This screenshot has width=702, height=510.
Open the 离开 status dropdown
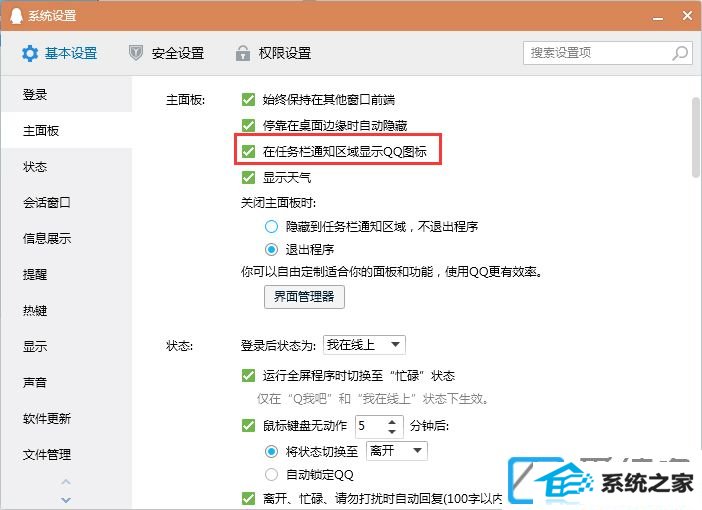(x=397, y=450)
